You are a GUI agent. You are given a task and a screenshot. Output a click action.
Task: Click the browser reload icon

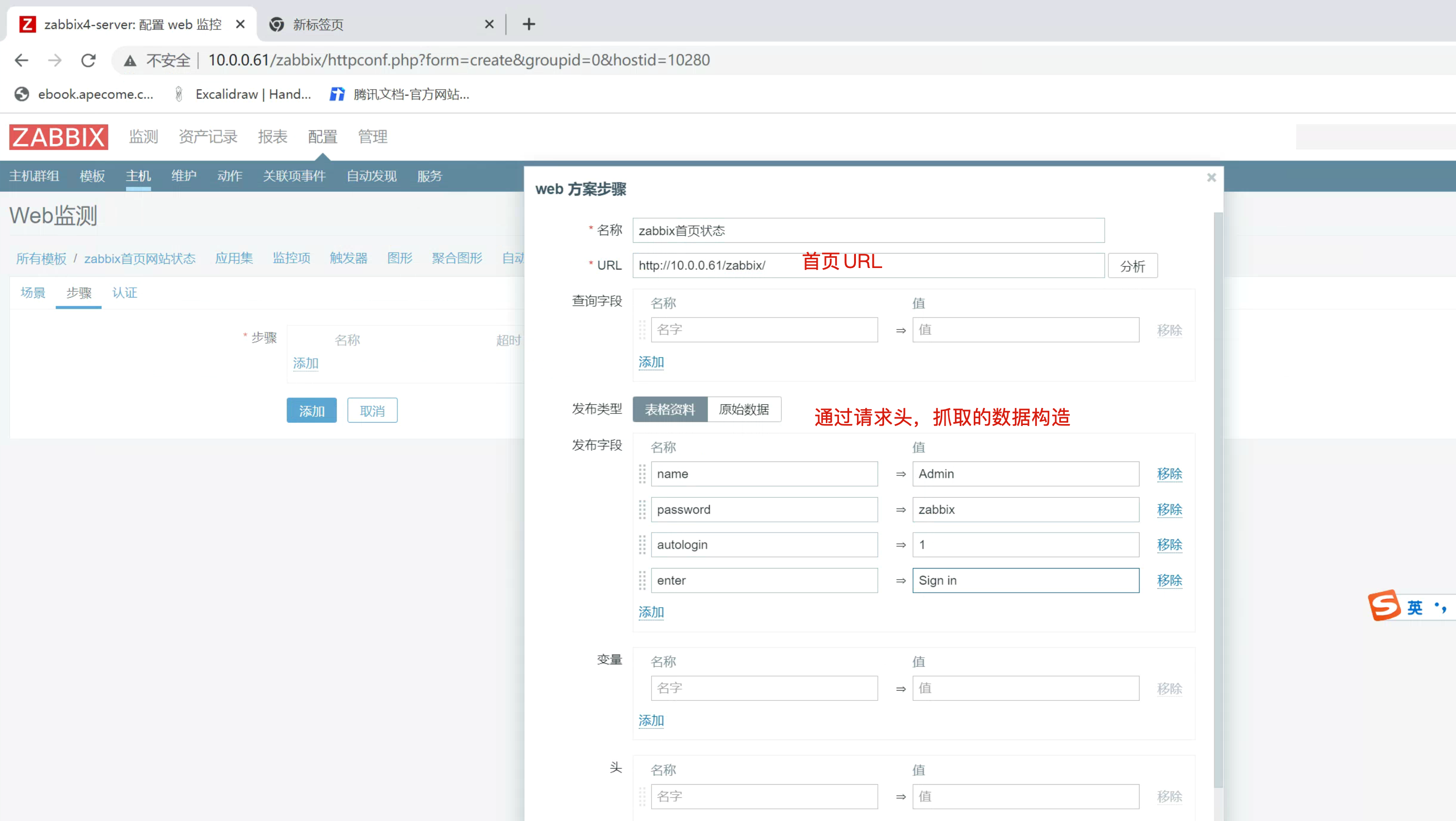click(x=88, y=60)
